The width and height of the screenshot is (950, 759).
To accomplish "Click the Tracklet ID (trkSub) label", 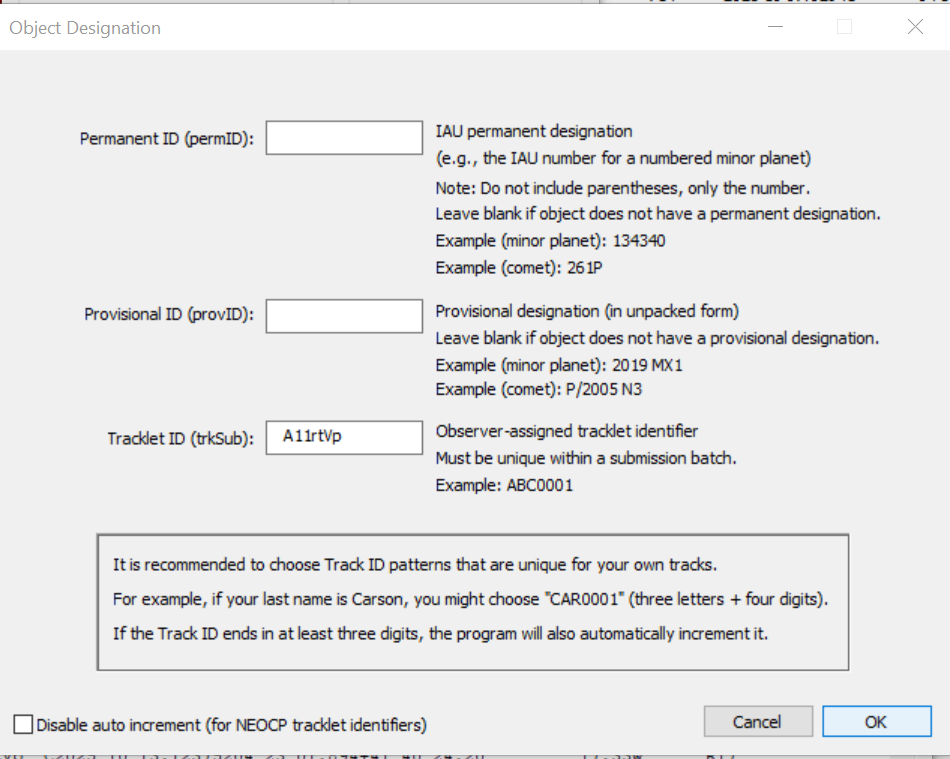I will click(181, 438).
